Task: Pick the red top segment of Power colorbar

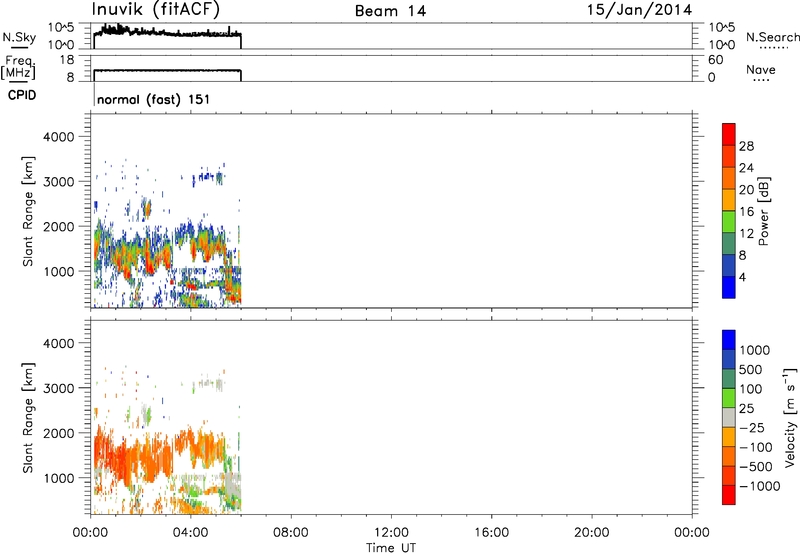Action: (x=729, y=134)
